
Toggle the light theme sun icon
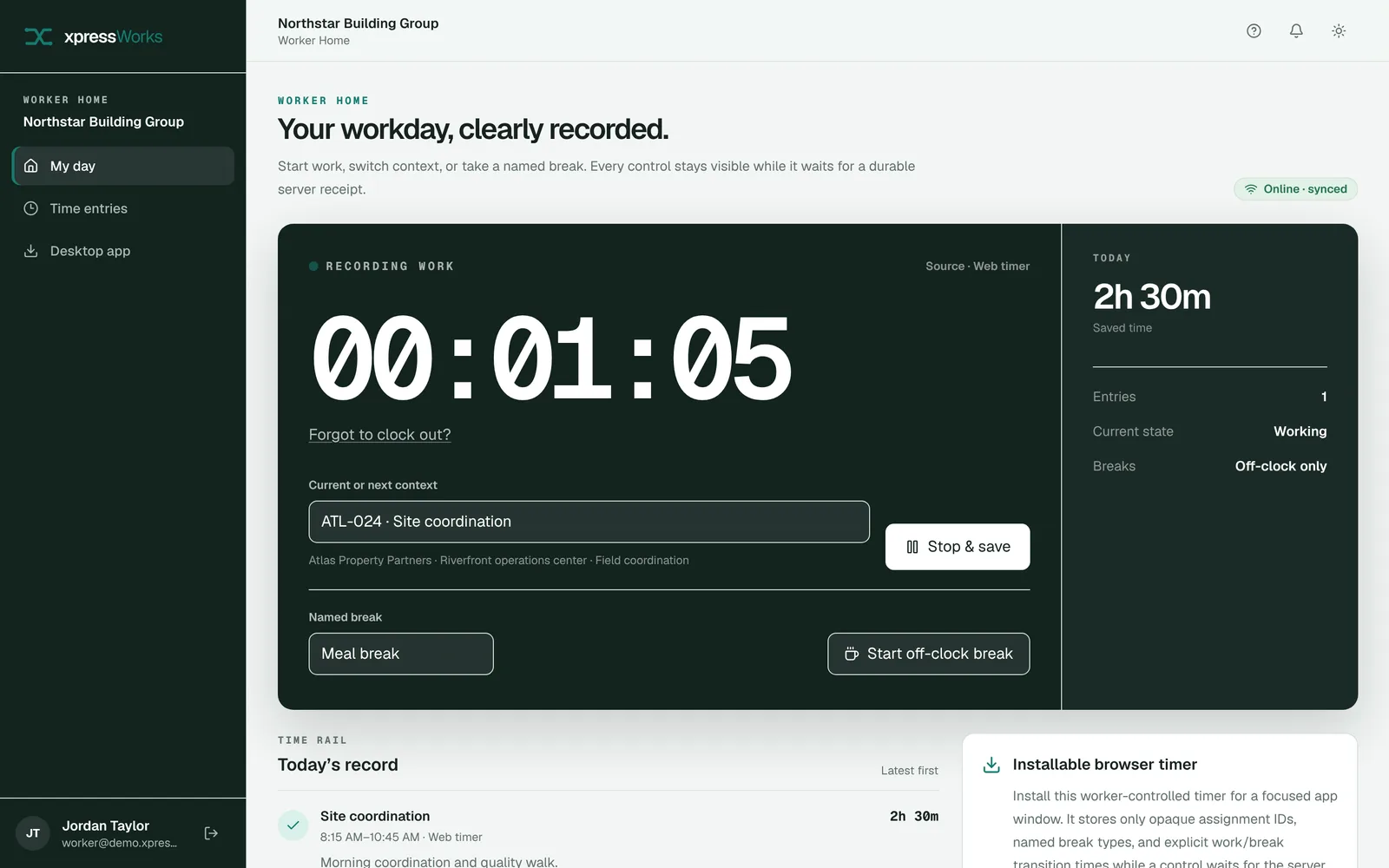tap(1339, 31)
